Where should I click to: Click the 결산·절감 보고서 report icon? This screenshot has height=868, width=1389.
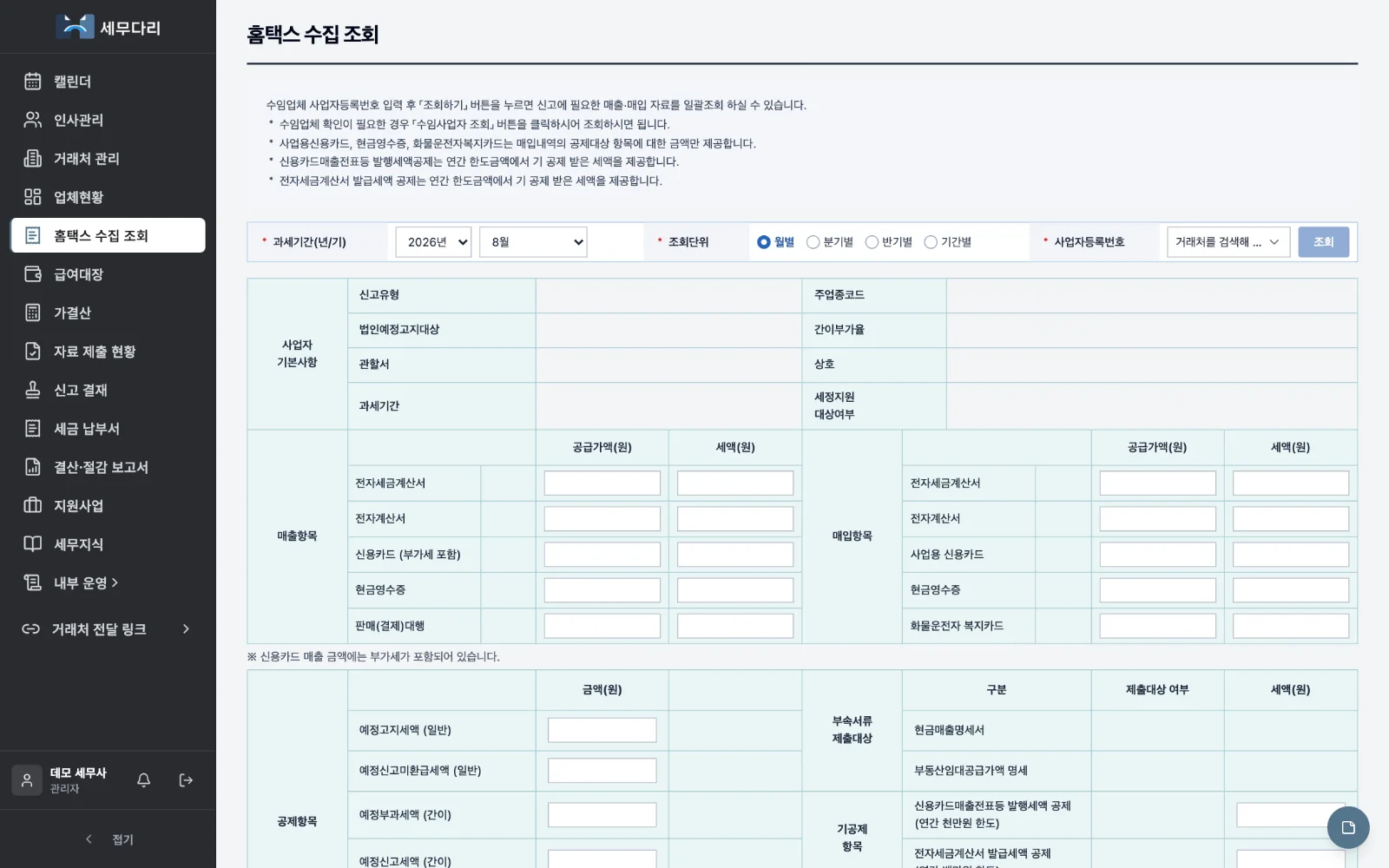coord(33,467)
